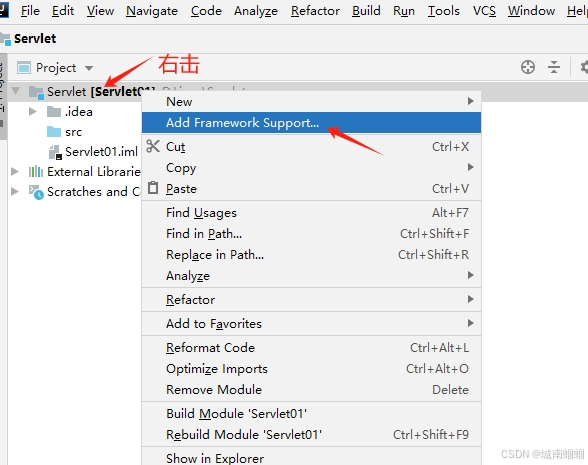Screen dimensions: 588x465
Task: Click the Scratches and Consoles icon
Action: pos(36,192)
